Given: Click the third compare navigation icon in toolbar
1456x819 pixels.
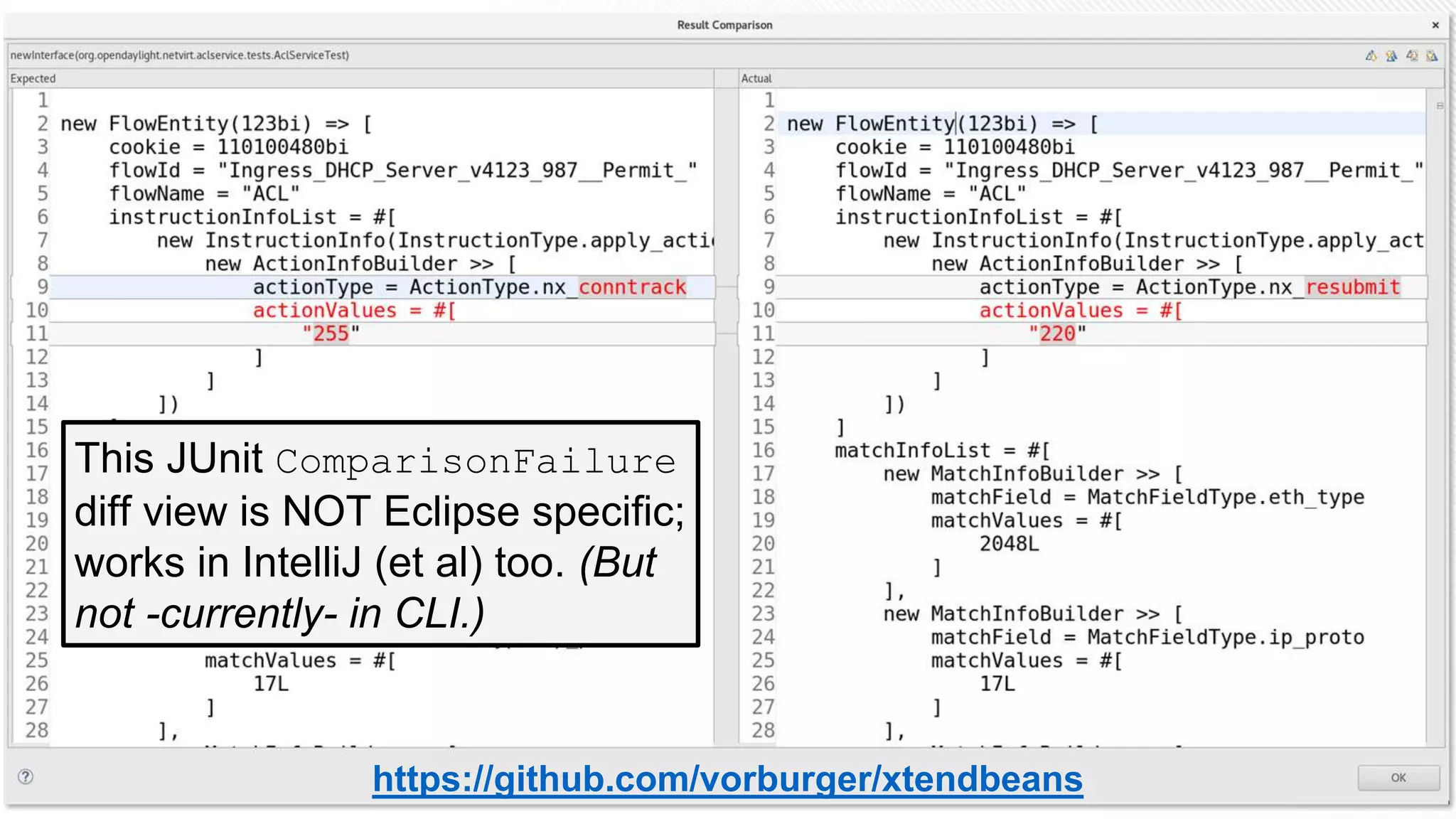Looking at the screenshot, I should pyautogui.click(x=1412, y=55).
